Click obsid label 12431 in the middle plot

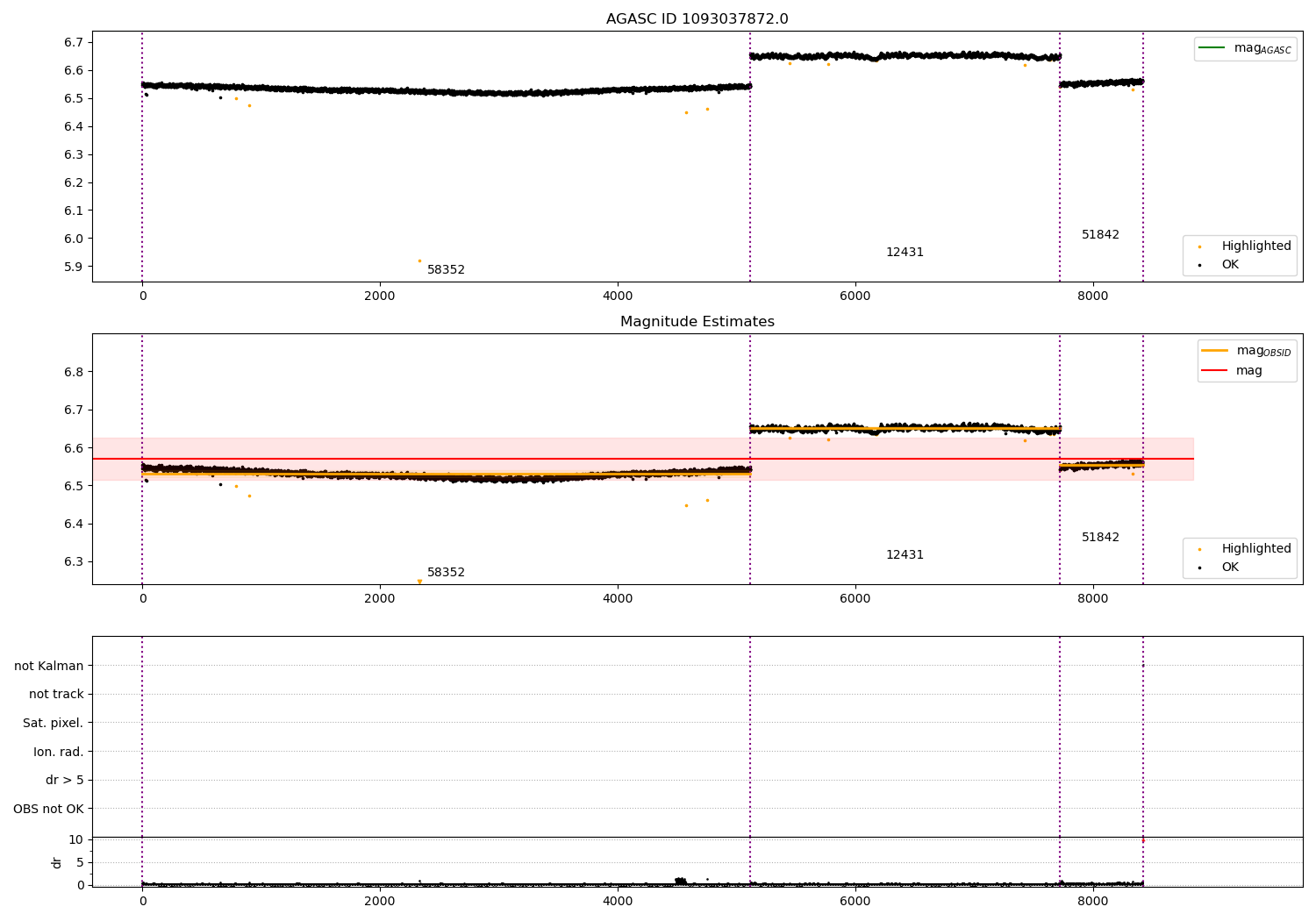[905, 555]
